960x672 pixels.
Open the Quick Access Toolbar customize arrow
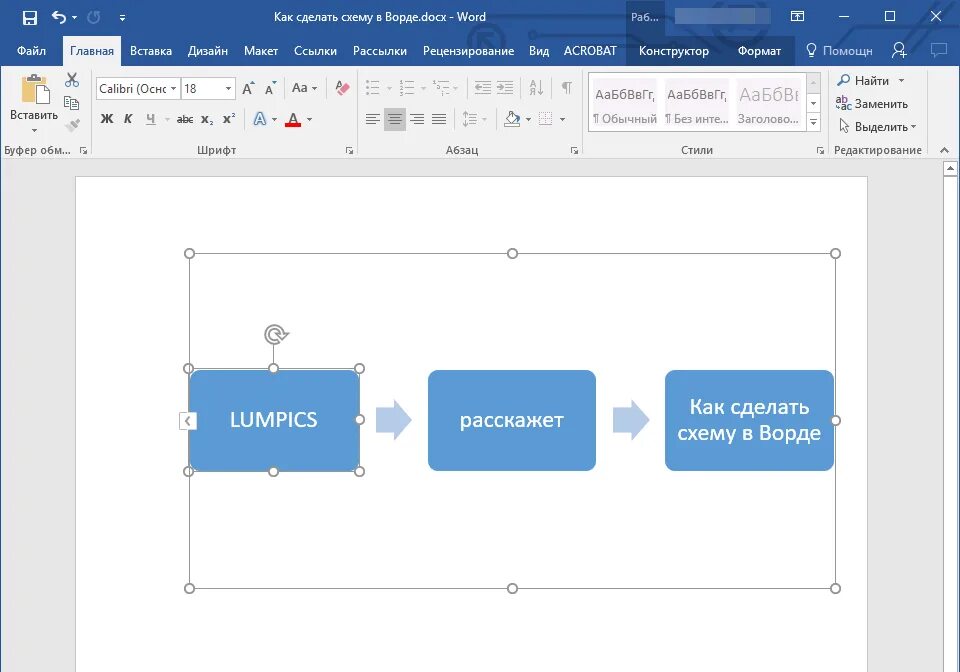coord(122,18)
